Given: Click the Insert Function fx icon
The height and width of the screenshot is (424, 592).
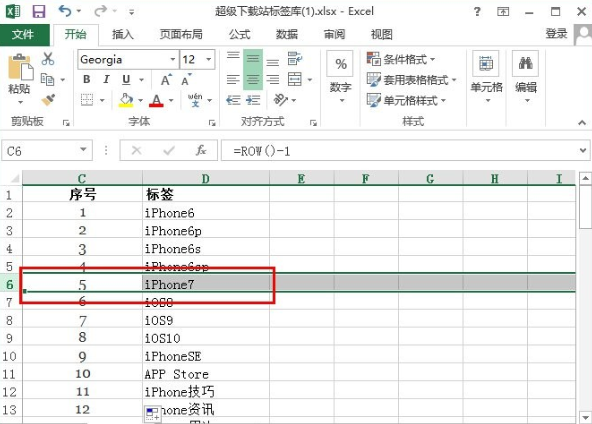Looking at the screenshot, I should tap(201, 150).
